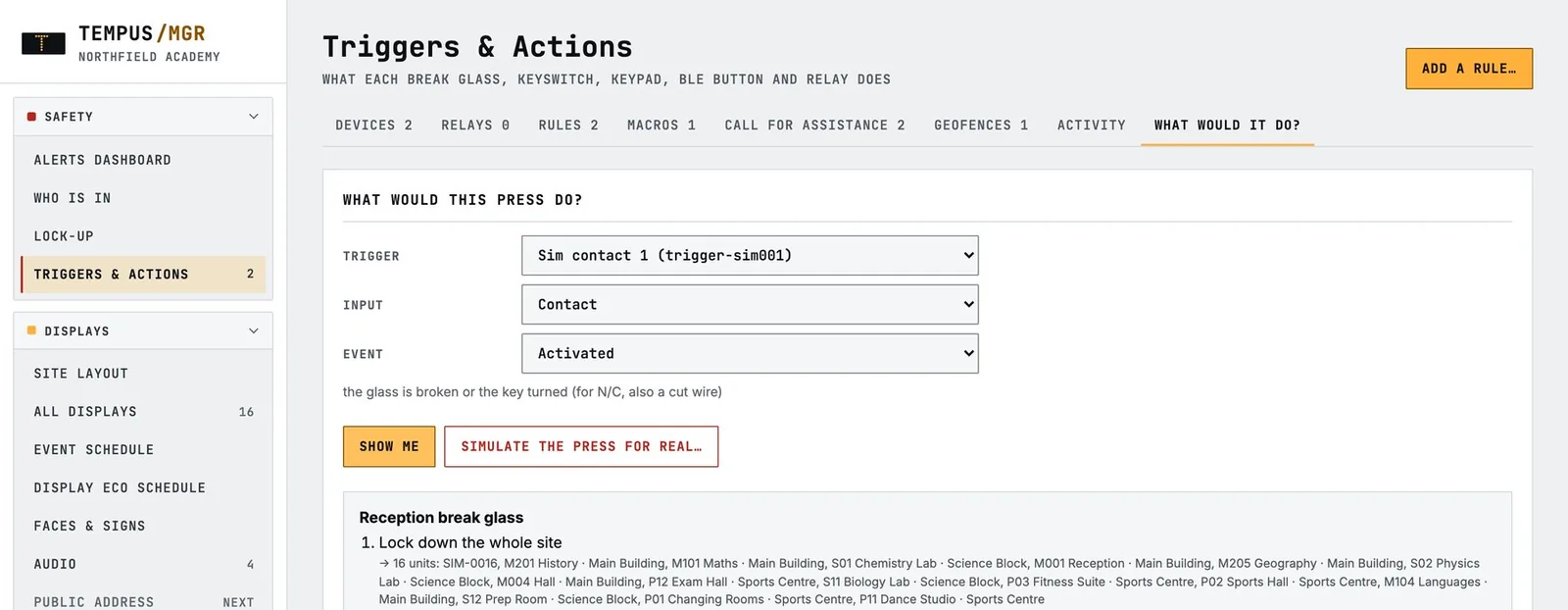Go to Faces & Signs
Image resolution: width=1568 pixels, height=610 pixels.
(143, 527)
